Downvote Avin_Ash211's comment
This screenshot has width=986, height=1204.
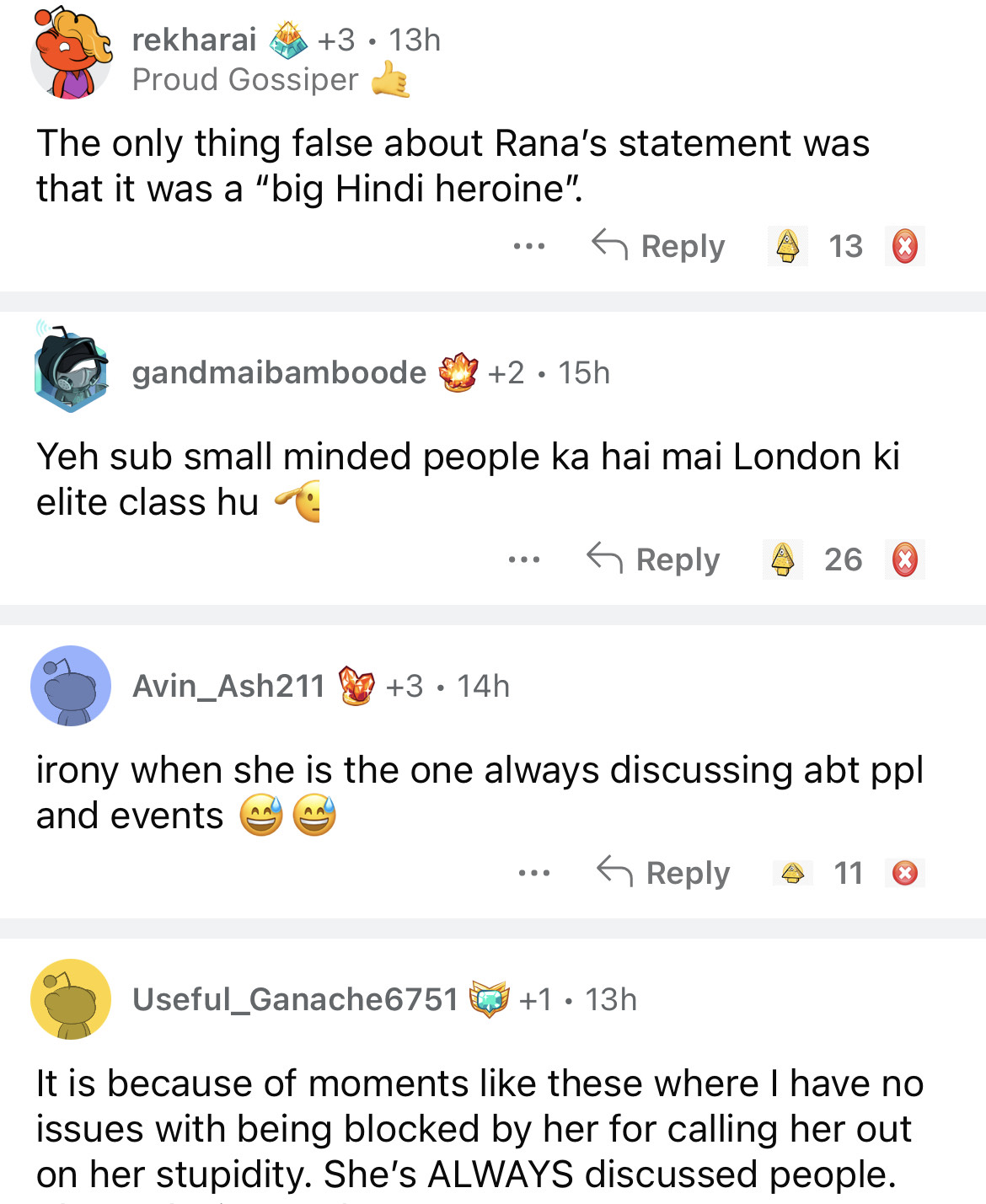[904, 873]
